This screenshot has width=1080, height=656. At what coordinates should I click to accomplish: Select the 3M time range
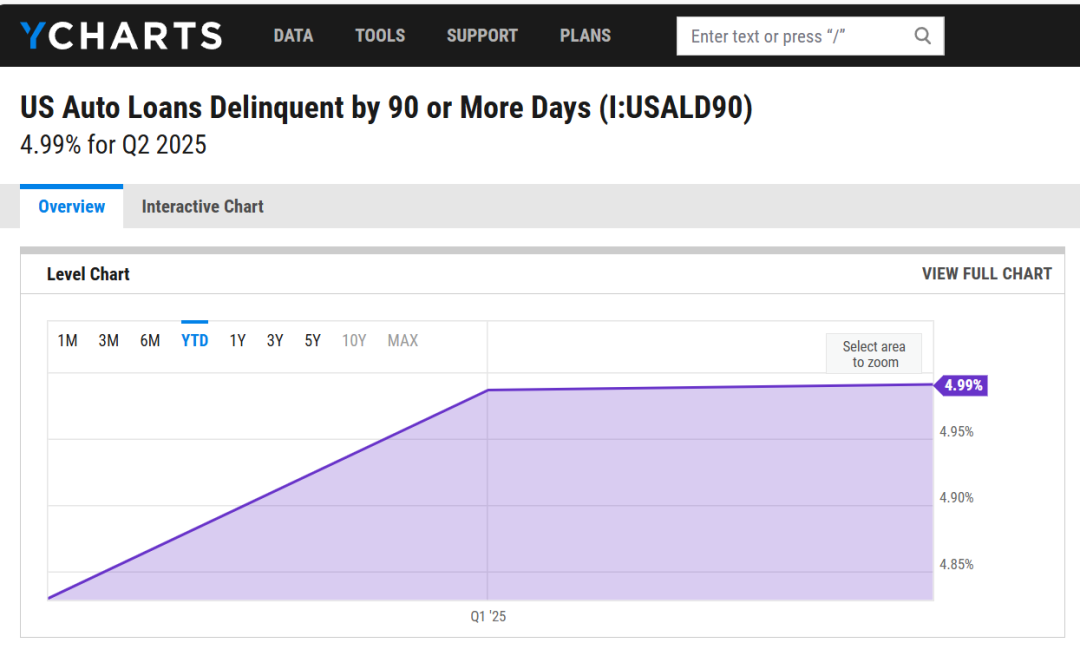[108, 341]
